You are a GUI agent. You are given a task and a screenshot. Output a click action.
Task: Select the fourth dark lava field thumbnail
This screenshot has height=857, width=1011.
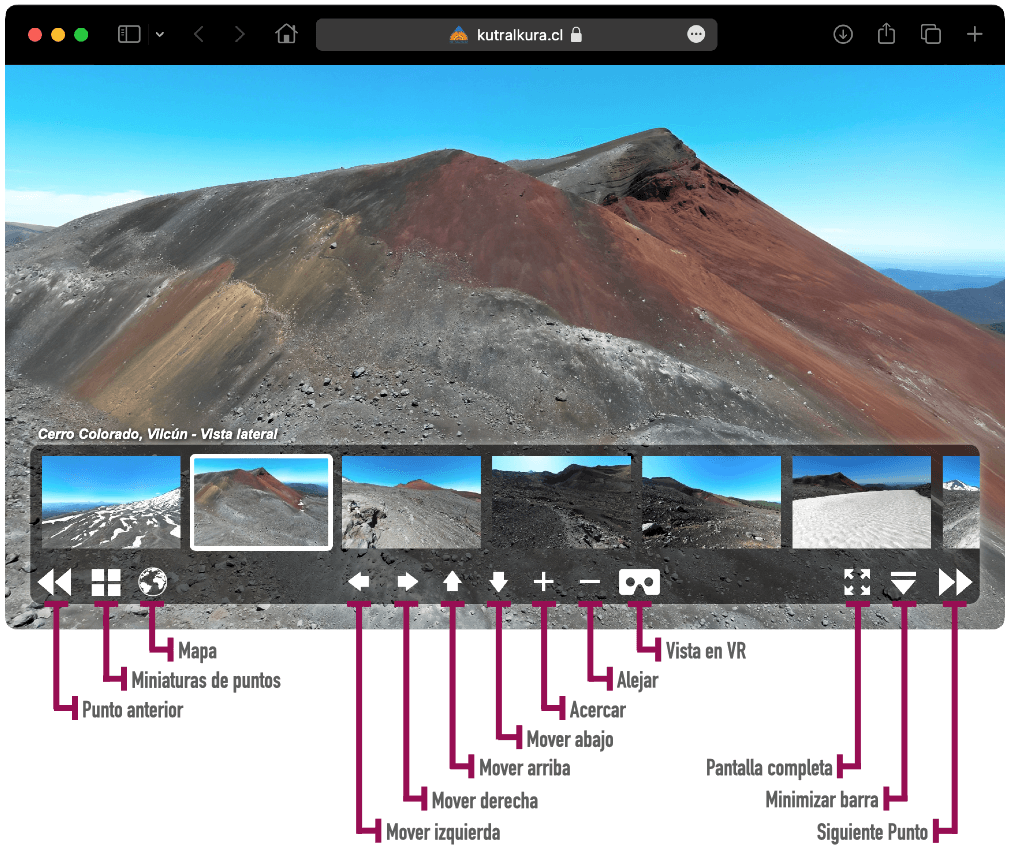[x=561, y=502]
